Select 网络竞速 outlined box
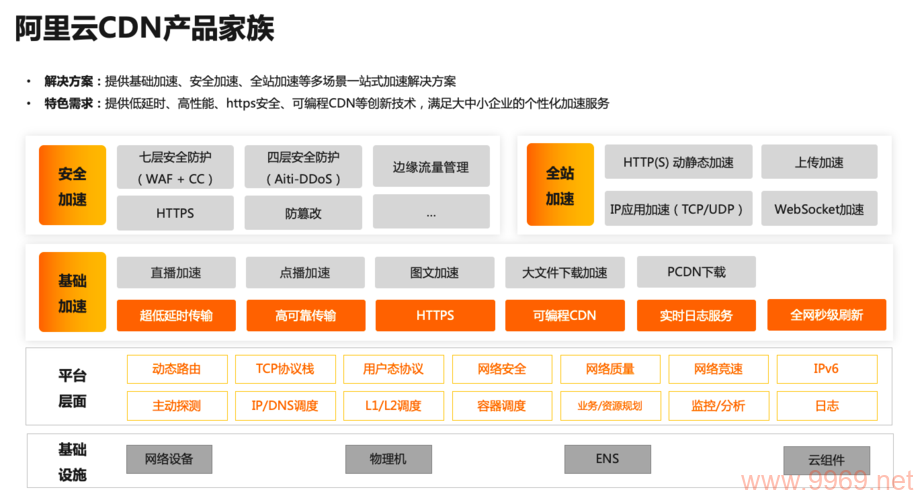 718,369
